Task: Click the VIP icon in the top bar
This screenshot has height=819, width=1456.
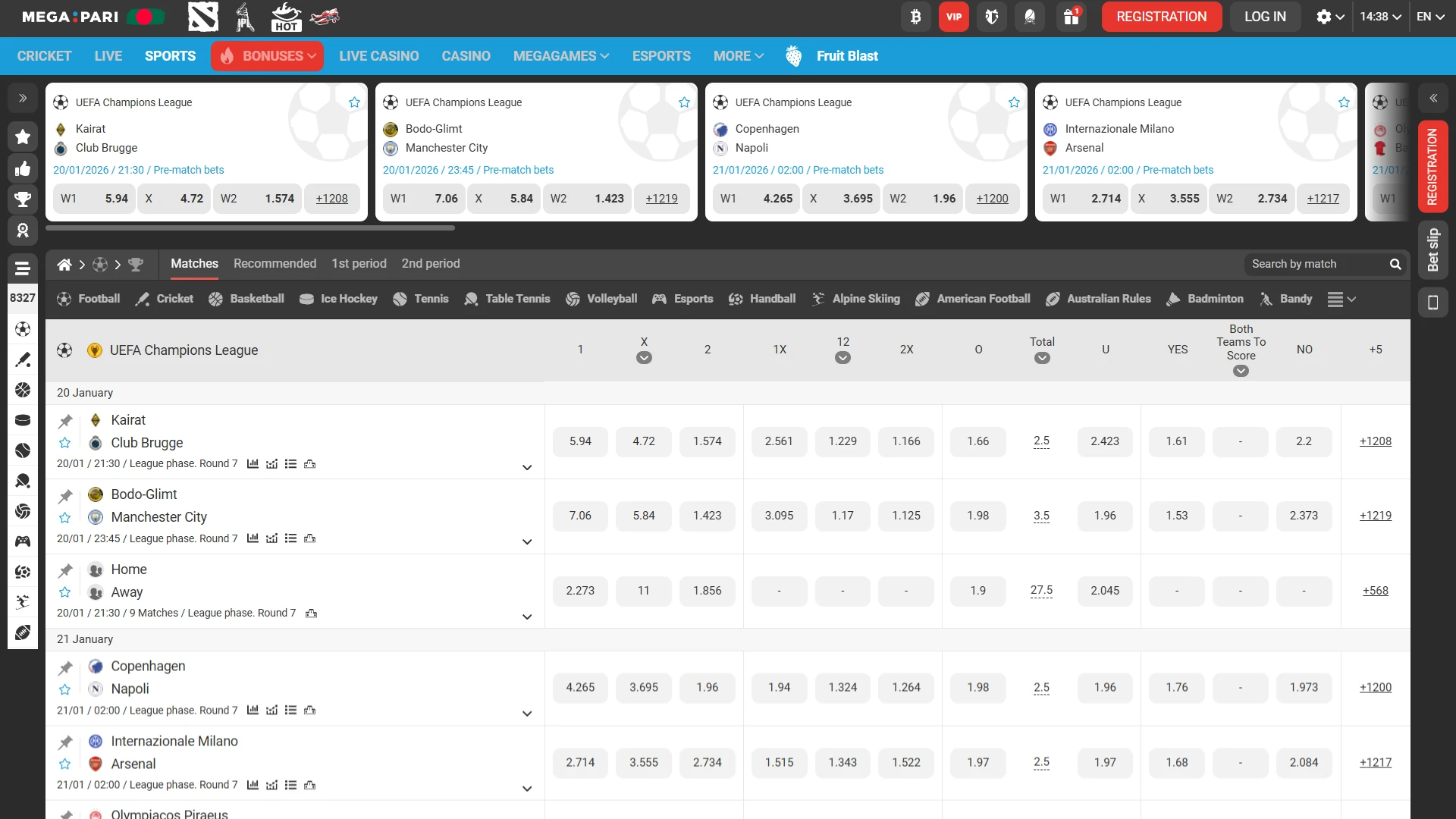Action: (953, 16)
